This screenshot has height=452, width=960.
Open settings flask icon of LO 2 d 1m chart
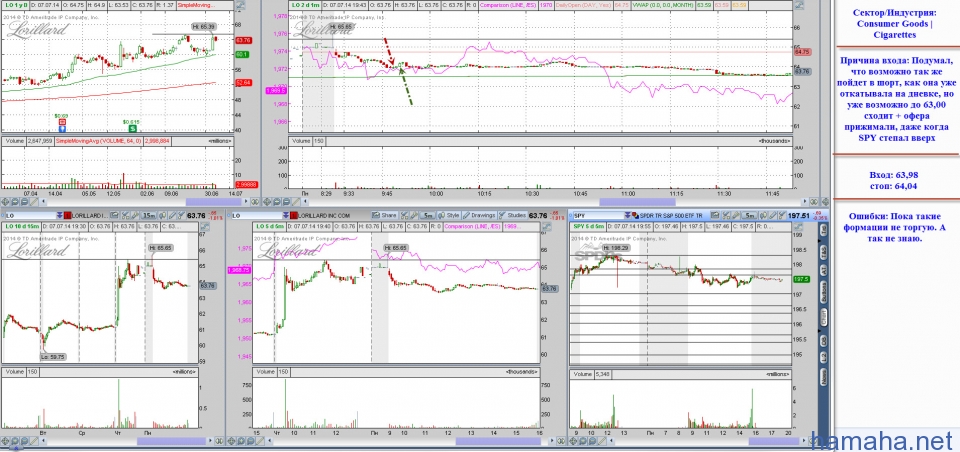799,5
